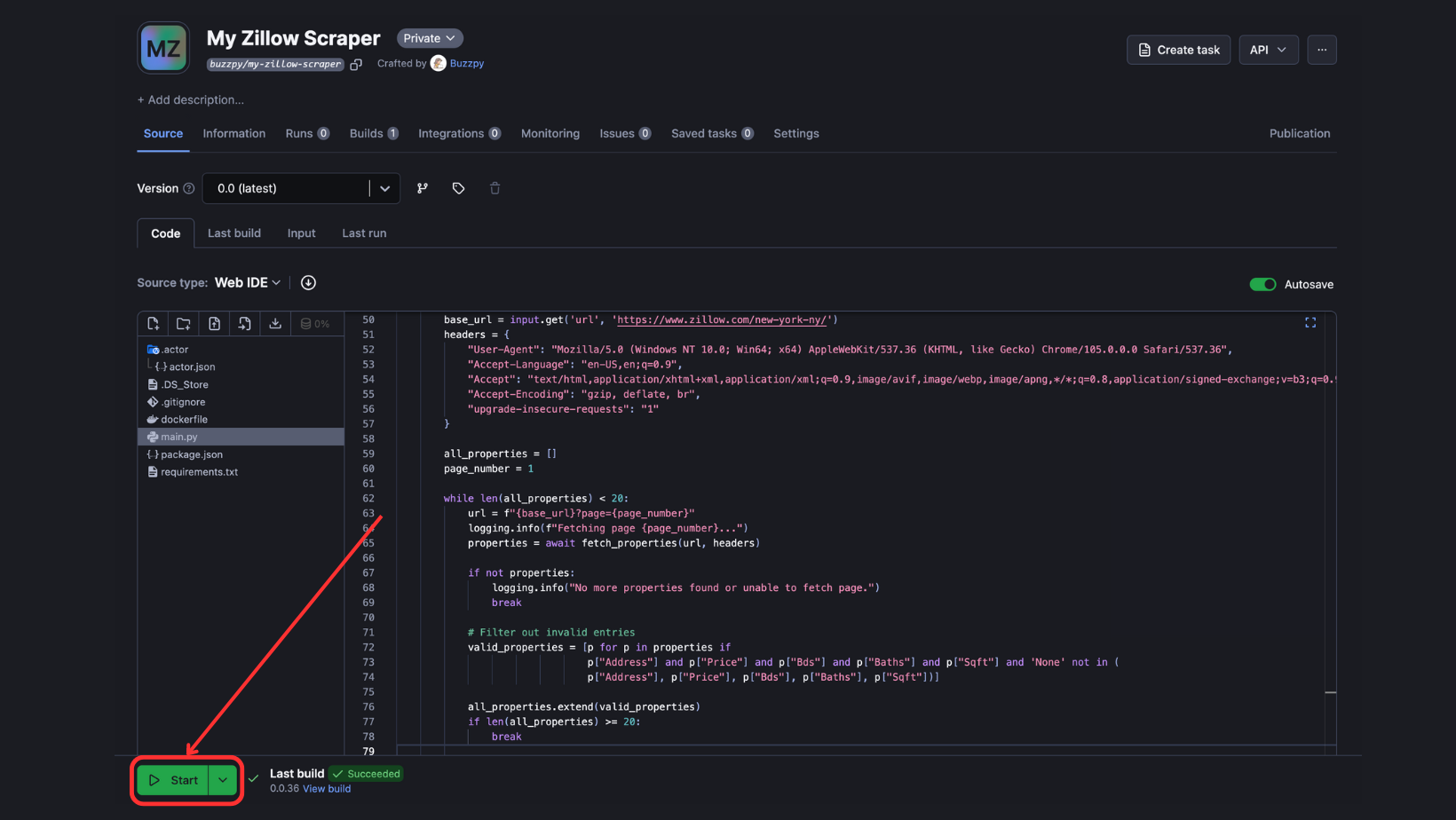Download source code next to Web IDE selector
Image resolution: width=1456 pixels, height=820 pixels.
pyautogui.click(x=308, y=282)
